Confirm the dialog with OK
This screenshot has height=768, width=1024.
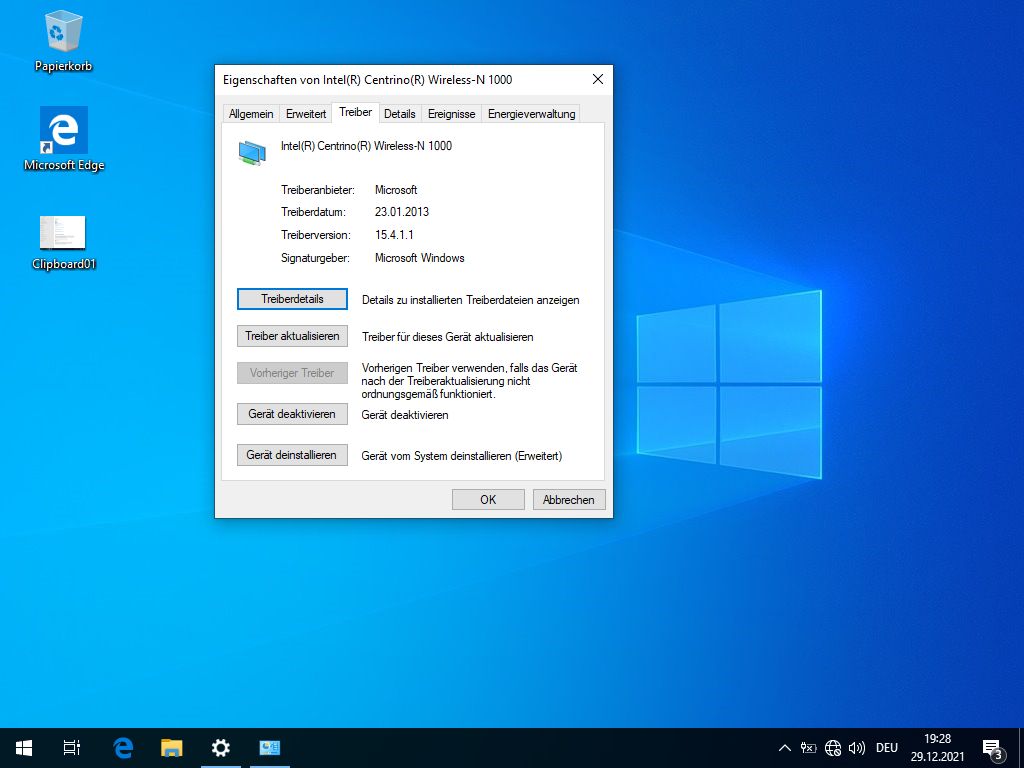(488, 500)
